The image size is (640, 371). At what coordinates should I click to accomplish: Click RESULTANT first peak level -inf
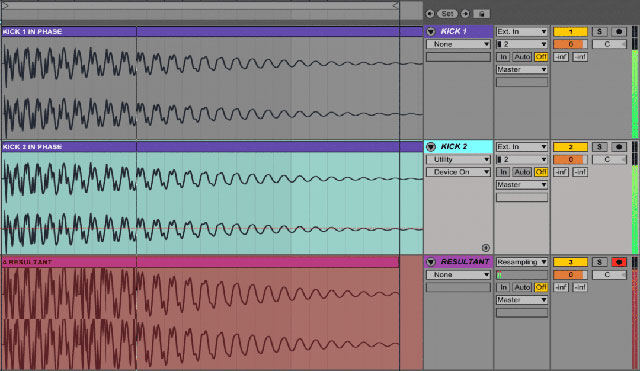click(x=561, y=287)
